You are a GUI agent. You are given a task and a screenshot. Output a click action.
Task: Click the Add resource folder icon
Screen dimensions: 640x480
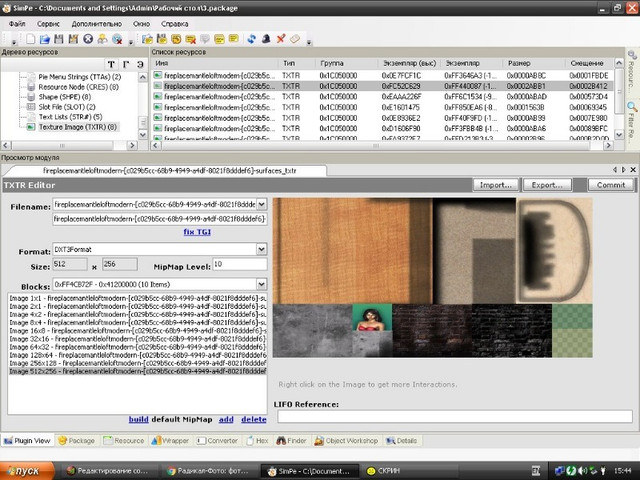(147, 39)
